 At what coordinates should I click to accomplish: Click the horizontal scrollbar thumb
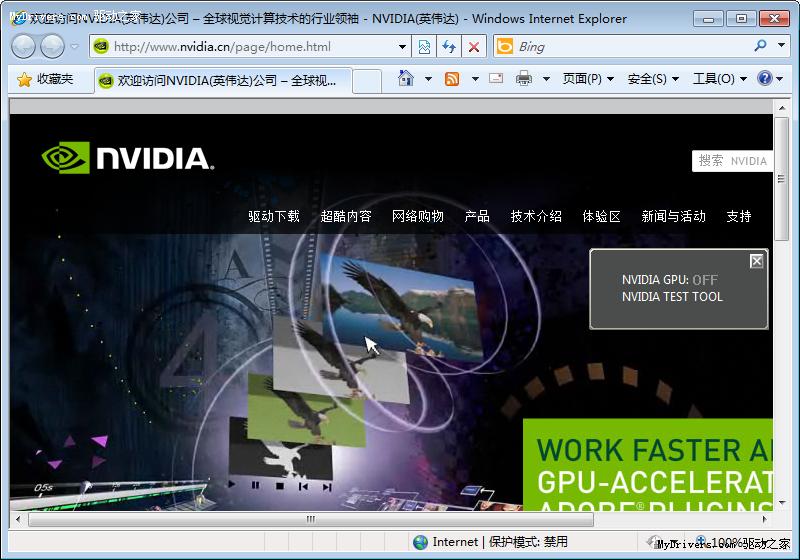click(310, 519)
